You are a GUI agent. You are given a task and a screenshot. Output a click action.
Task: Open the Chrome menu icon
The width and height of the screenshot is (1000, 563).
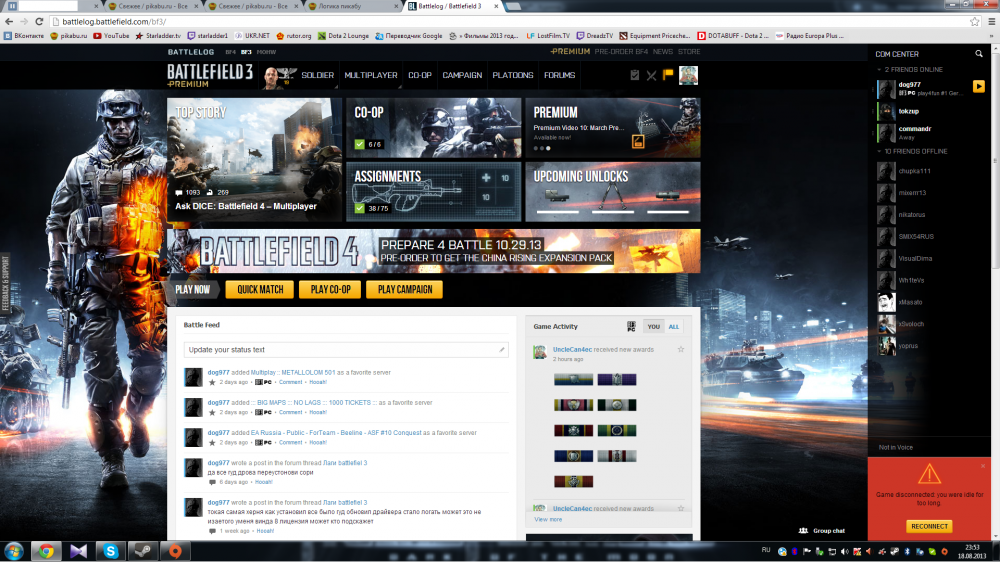tap(992, 22)
